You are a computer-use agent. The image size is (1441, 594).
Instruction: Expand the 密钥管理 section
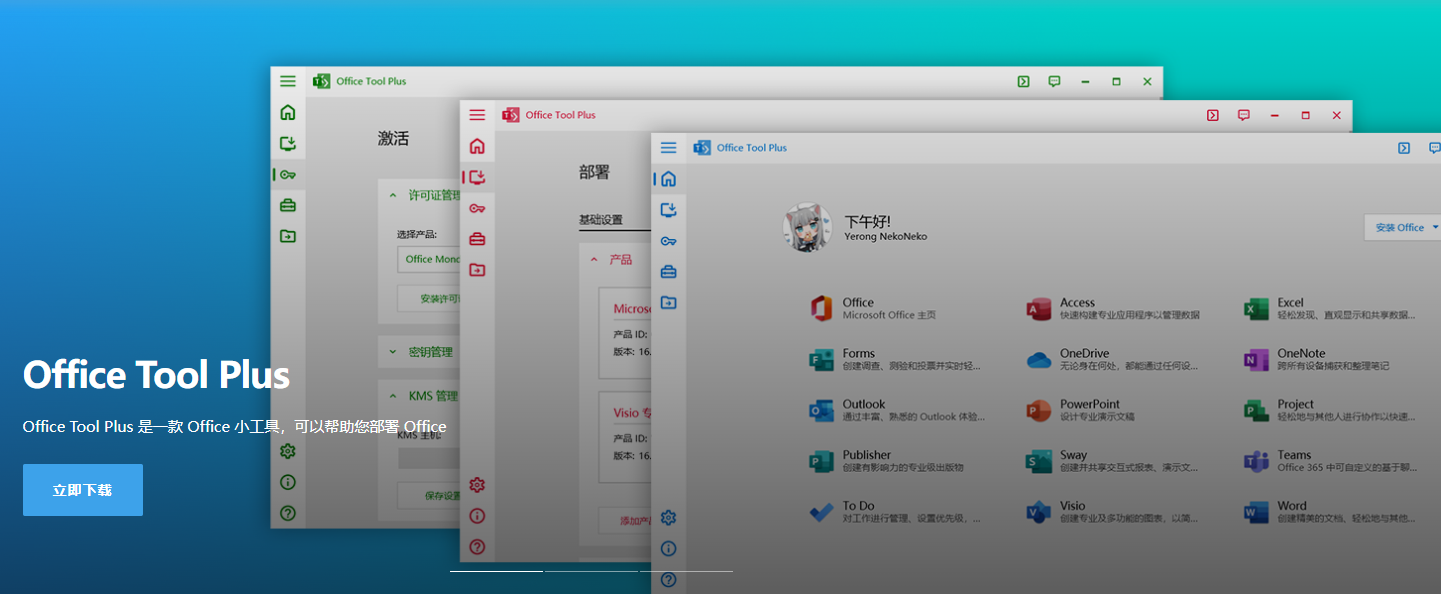(x=420, y=352)
